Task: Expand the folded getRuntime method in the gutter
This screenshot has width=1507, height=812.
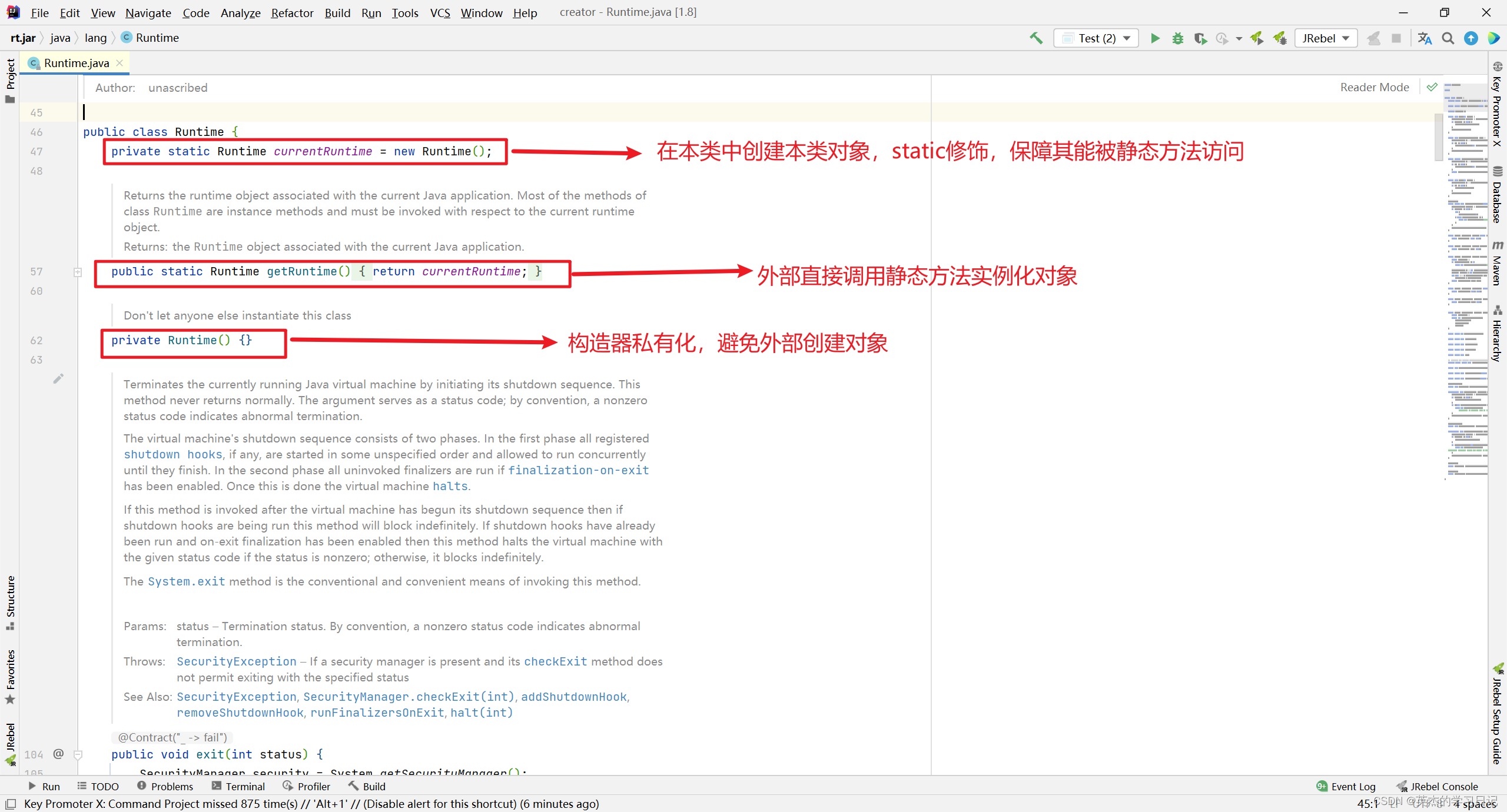Action: (x=78, y=272)
